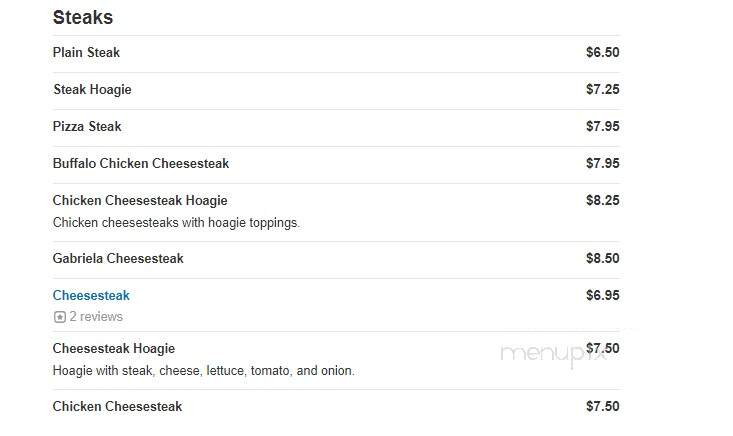733x436 pixels.
Task: Click the $6.95 Cheesesteak price
Action: (603, 295)
